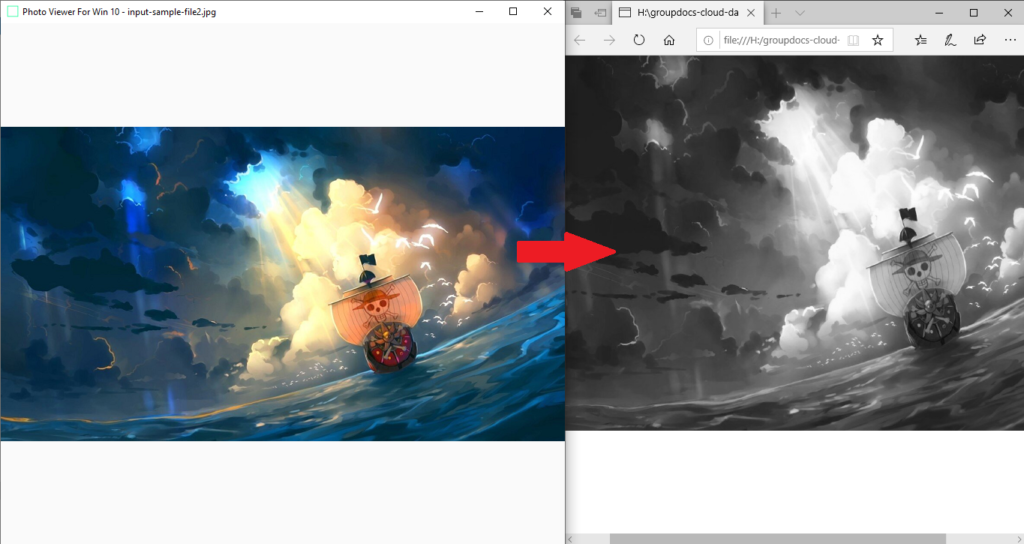The height and width of the screenshot is (544, 1024).
Task: Show site information icon in address bar
Action: (707, 41)
